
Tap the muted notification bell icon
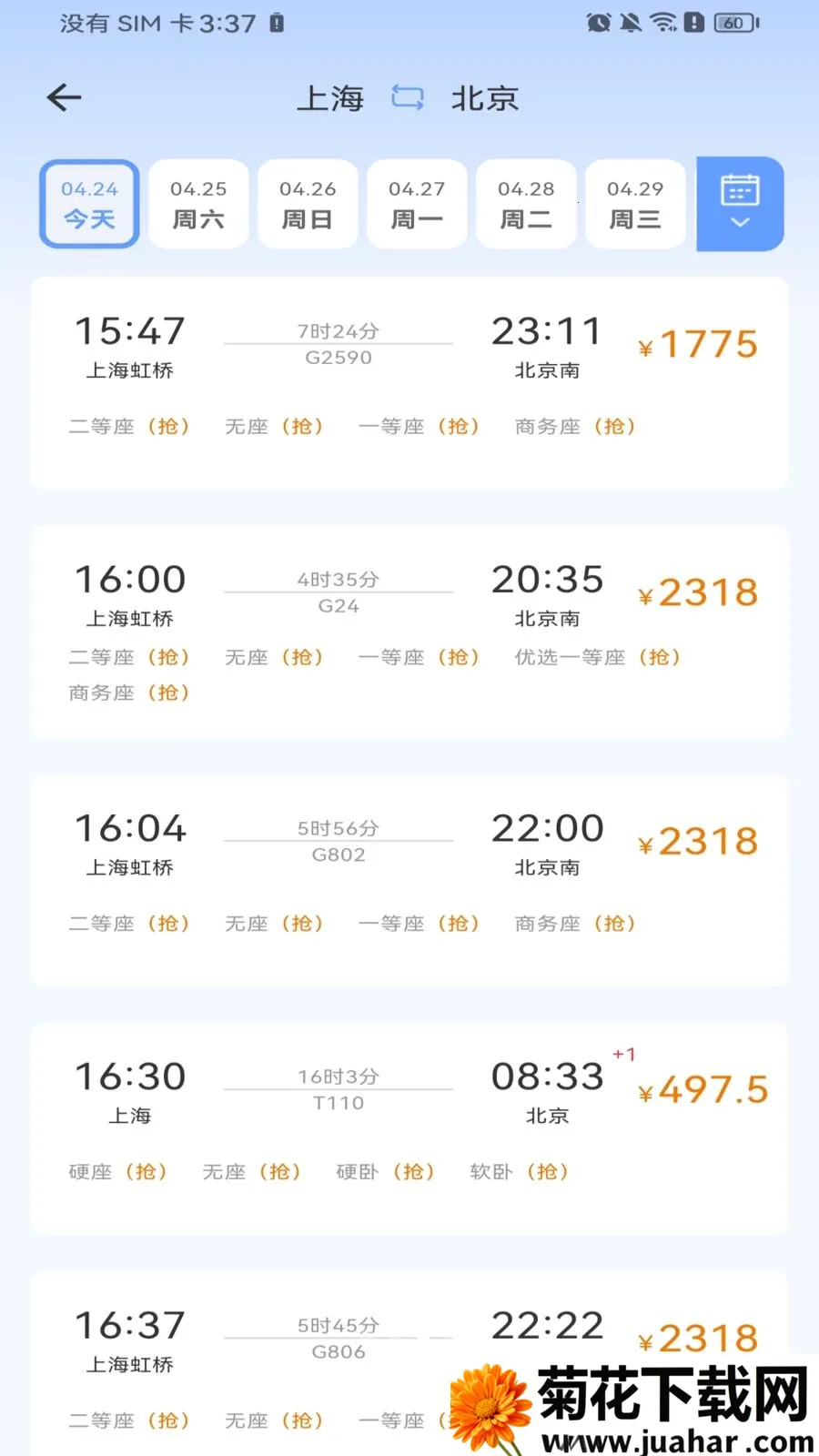click(x=631, y=23)
